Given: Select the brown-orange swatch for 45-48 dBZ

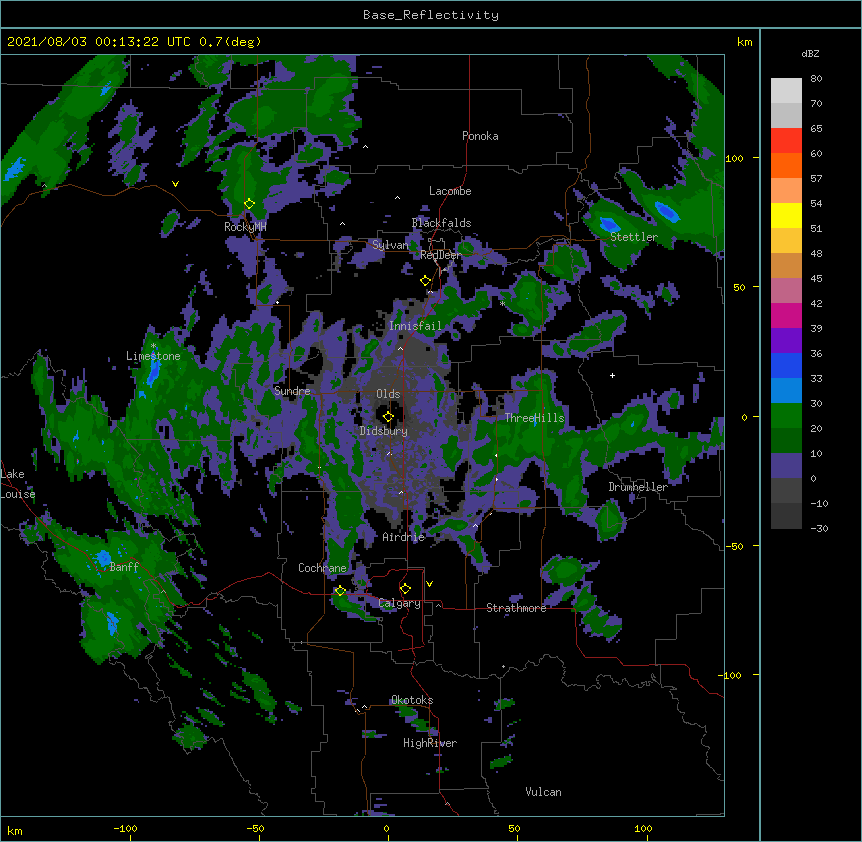Looking at the screenshot, I should click(x=786, y=265).
